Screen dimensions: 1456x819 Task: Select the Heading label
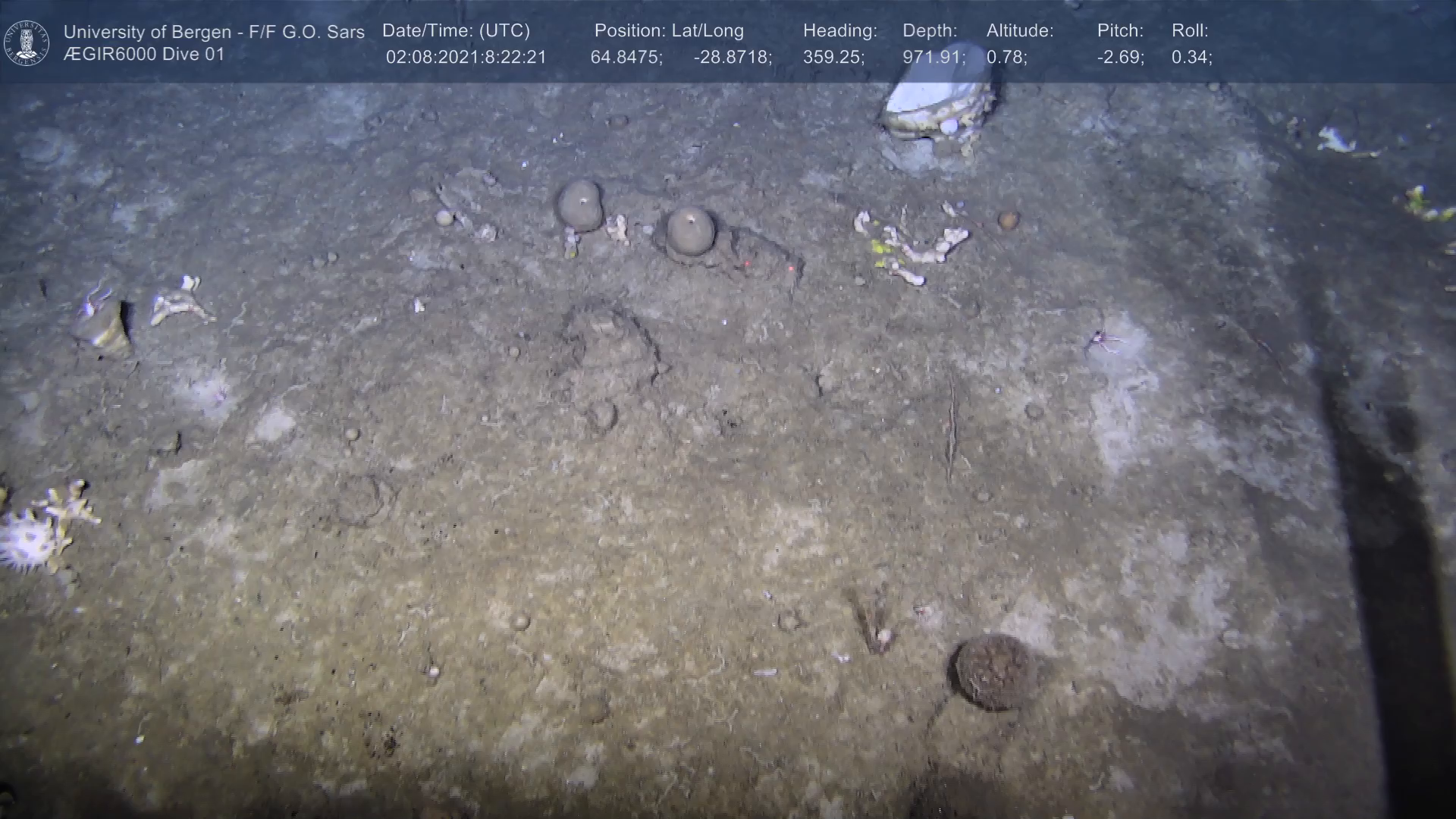pyautogui.click(x=839, y=31)
